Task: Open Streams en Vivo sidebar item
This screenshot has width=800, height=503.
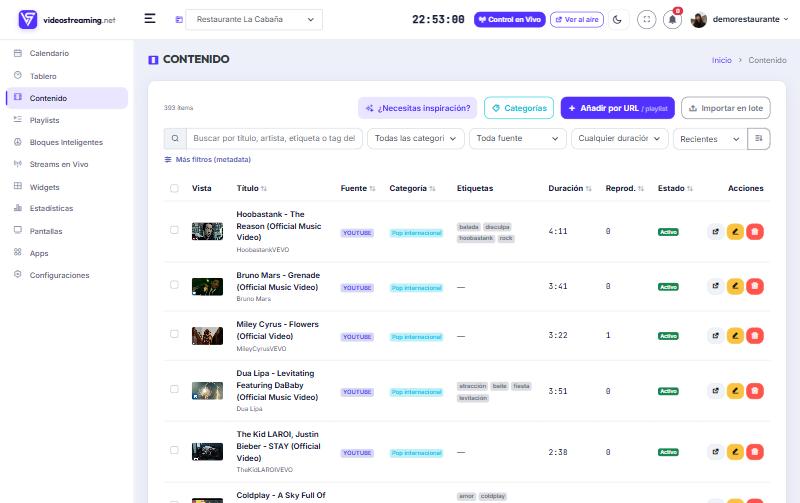Action: (x=66, y=164)
